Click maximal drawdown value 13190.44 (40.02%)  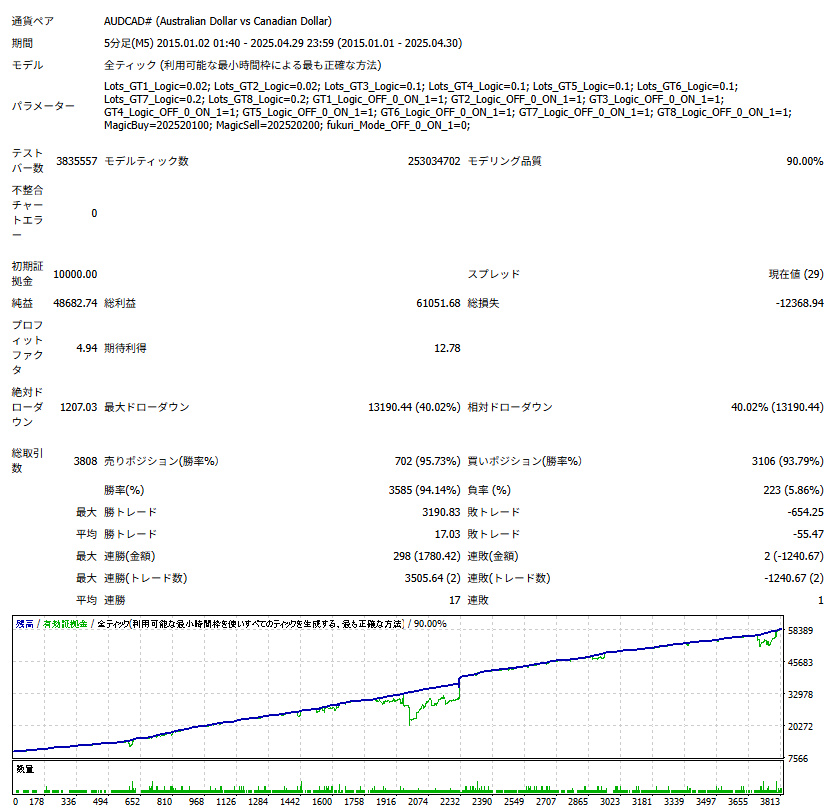[x=414, y=407]
